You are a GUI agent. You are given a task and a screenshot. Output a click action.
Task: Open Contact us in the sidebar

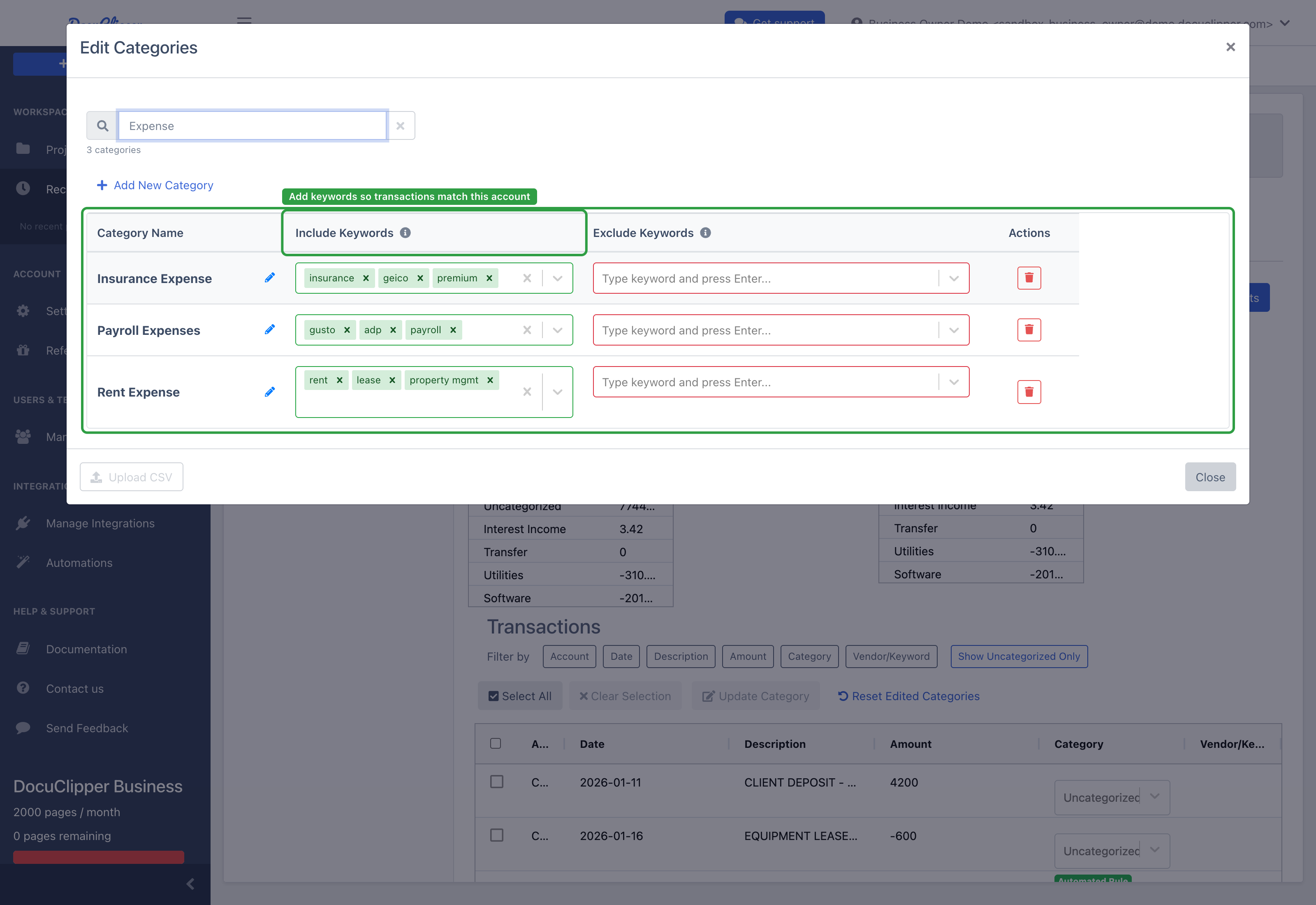75,688
